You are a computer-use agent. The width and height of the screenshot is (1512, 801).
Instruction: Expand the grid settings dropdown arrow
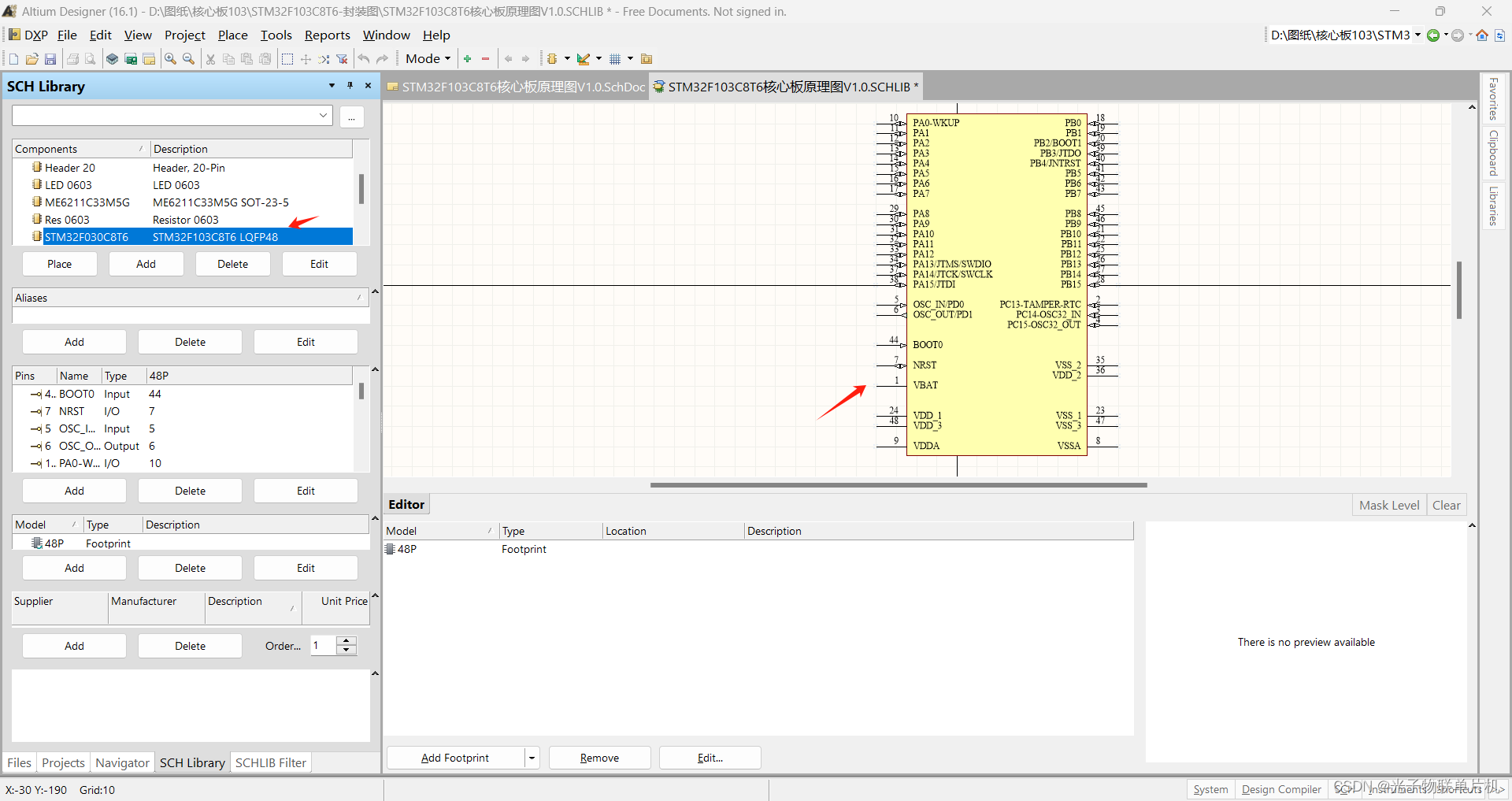coord(630,59)
